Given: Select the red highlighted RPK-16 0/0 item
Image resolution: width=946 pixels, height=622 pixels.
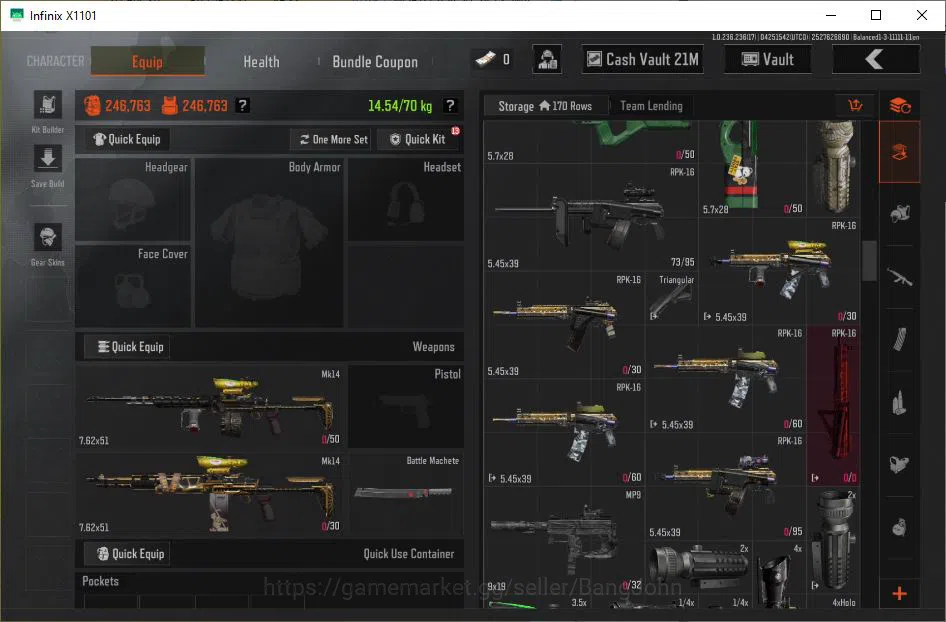Looking at the screenshot, I should tap(833, 406).
